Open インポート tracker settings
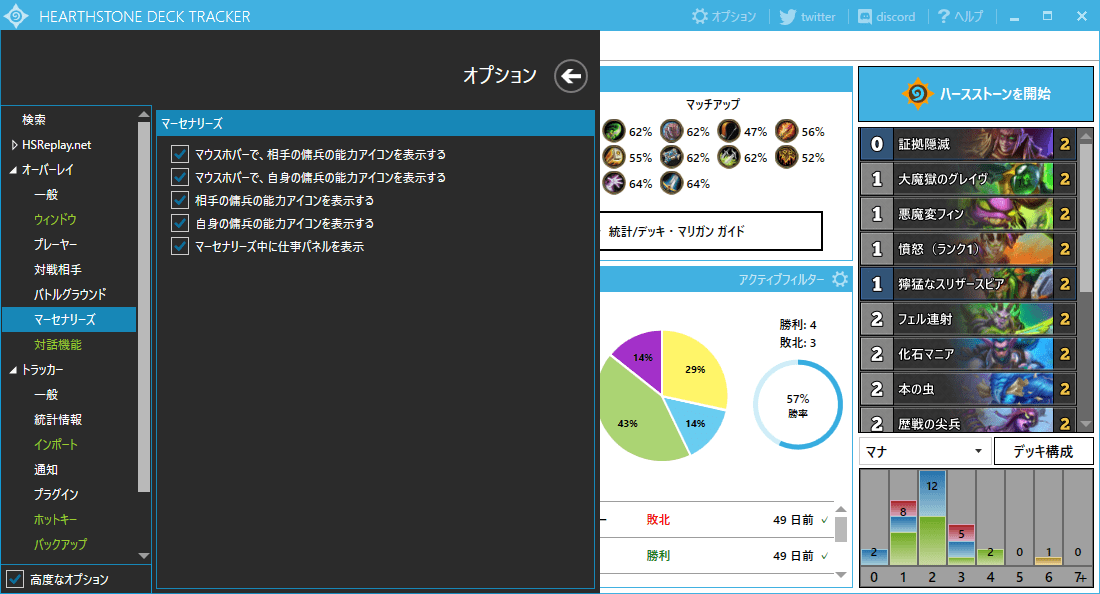The height and width of the screenshot is (594, 1100). point(55,445)
